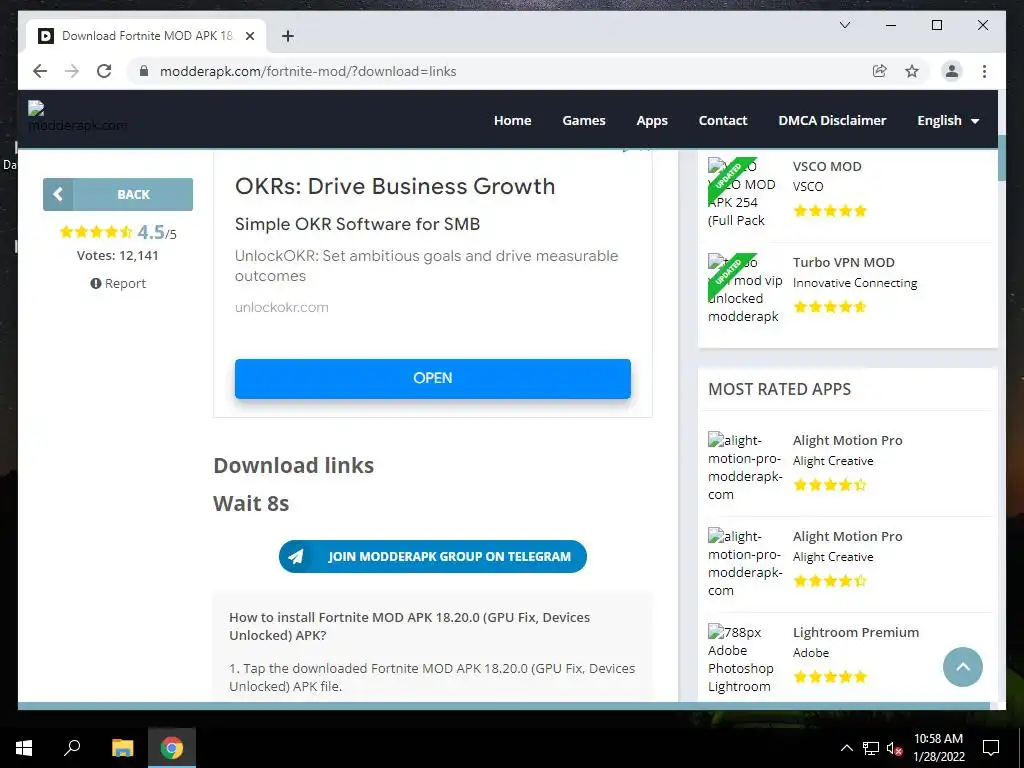Open Windows taskbar search
Viewport: 1024px width, 768px height.
point(72,748)
